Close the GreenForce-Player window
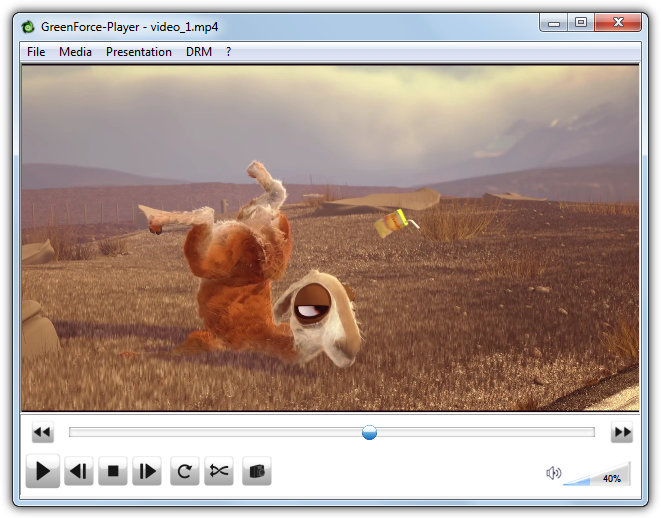This screenshot has width=661, height=518. pos(618,22)
